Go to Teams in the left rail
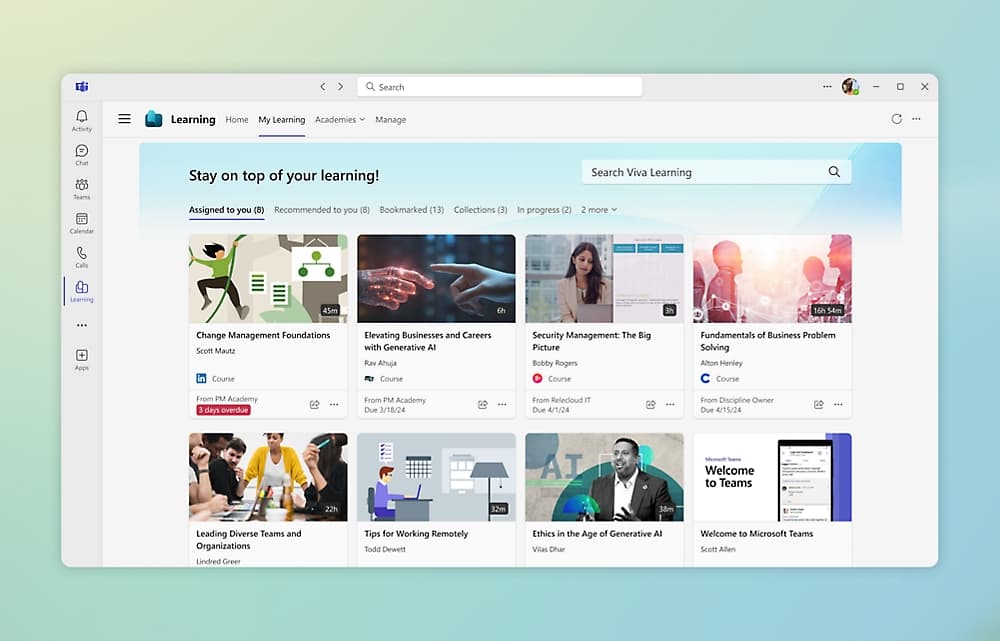Image resolution: width=1000 pixels, height=641 pixels. pos(82,188)
